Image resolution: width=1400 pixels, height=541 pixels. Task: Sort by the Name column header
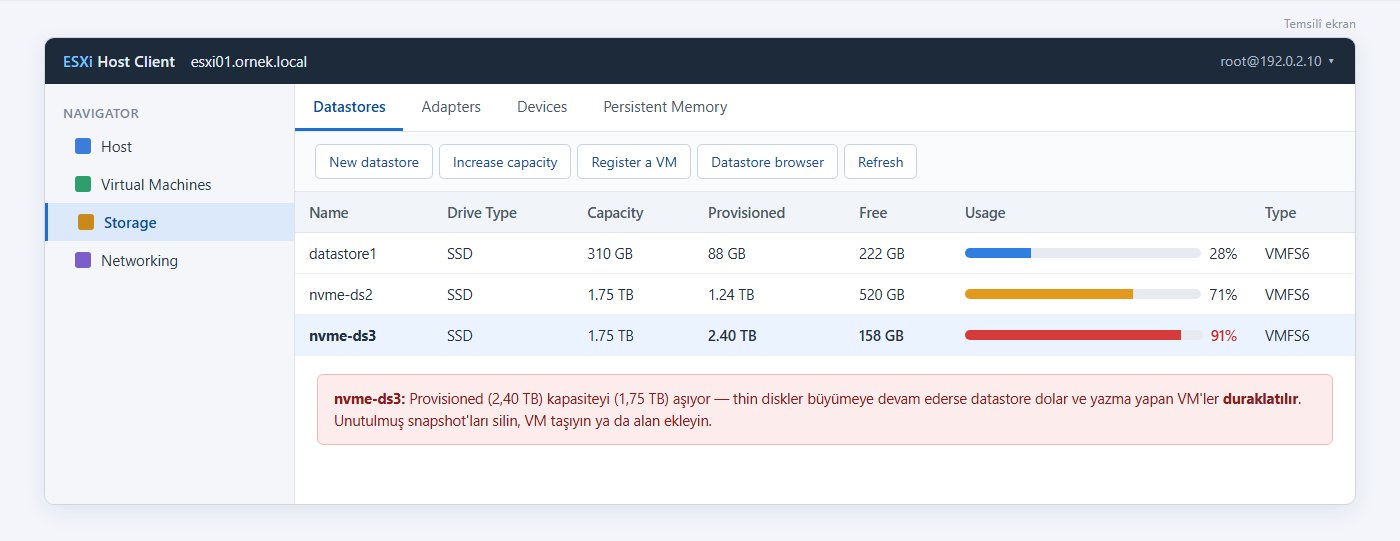pos(329,213)
